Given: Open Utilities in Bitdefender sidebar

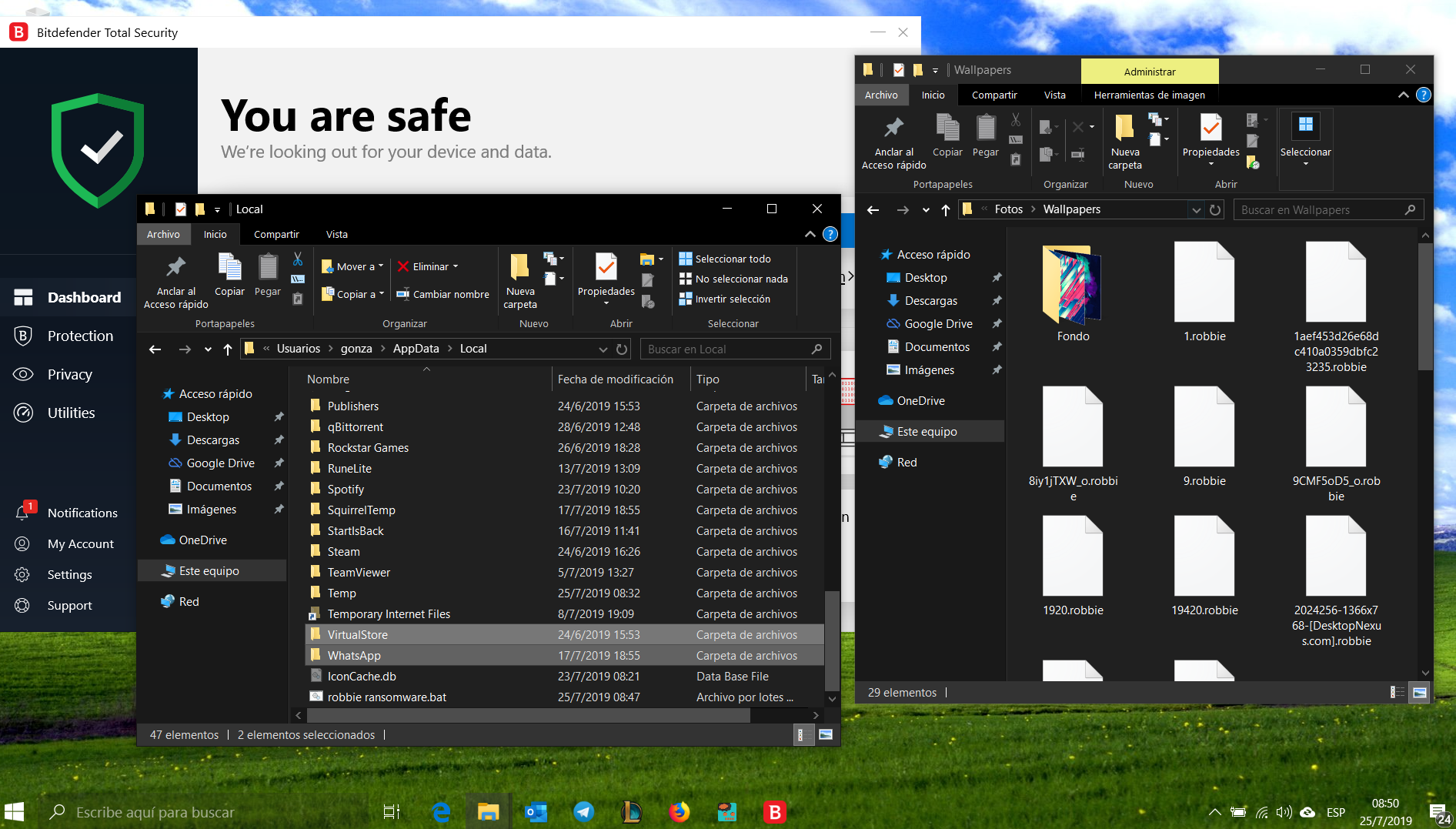Looking at the screenshot, I should (71, 413).
